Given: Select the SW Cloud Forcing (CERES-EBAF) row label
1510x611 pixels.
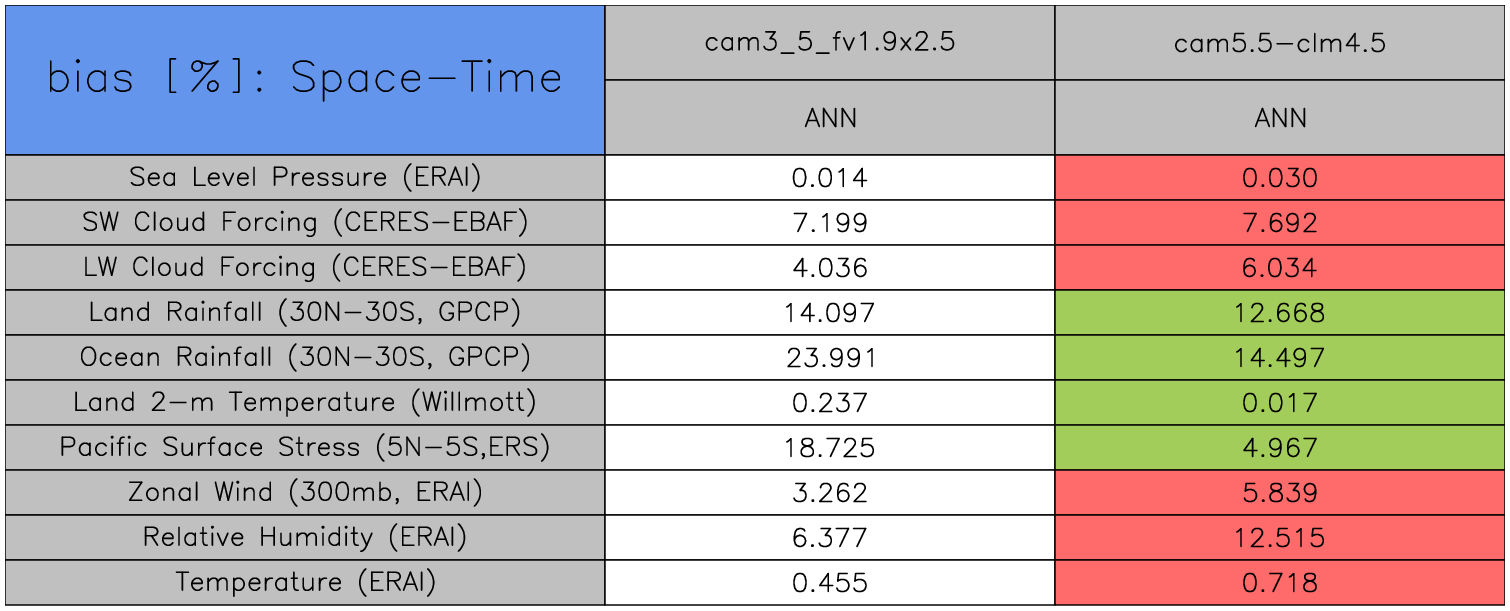Looking at the screenshot, I should coord(305,222).
